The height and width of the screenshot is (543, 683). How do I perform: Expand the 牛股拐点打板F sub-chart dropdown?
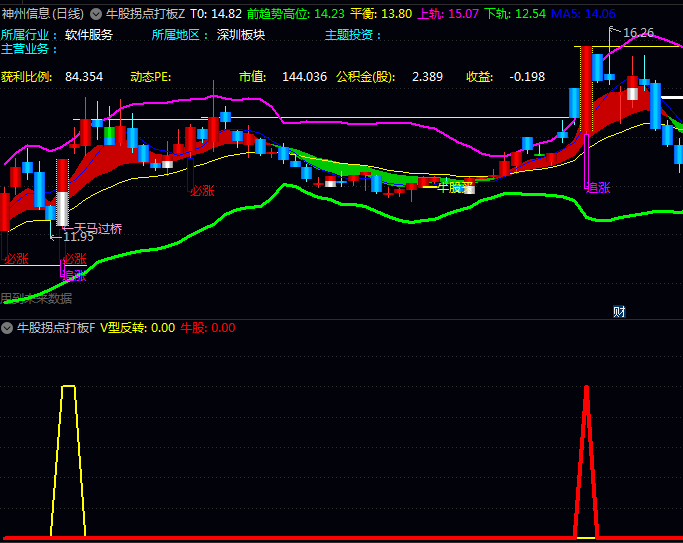pyautogui.click(x=8, y=328)
